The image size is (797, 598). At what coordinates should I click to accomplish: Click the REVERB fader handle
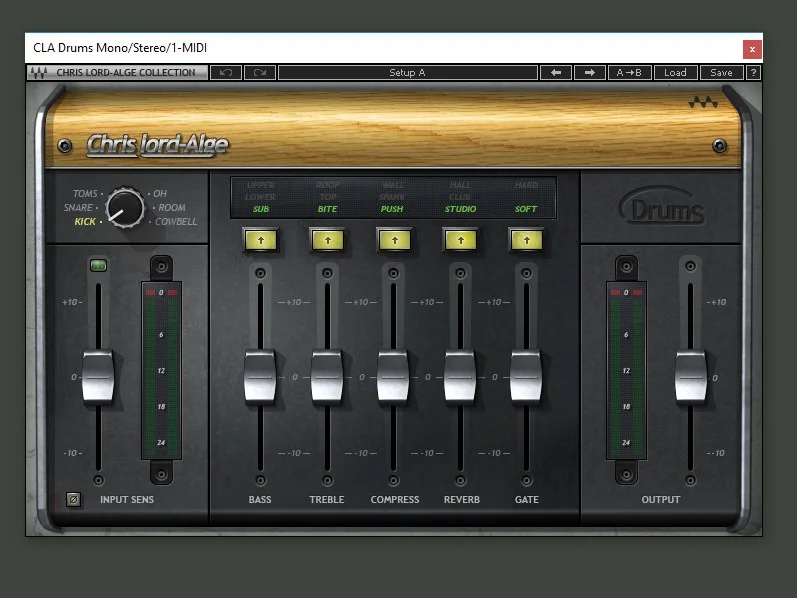460,377
